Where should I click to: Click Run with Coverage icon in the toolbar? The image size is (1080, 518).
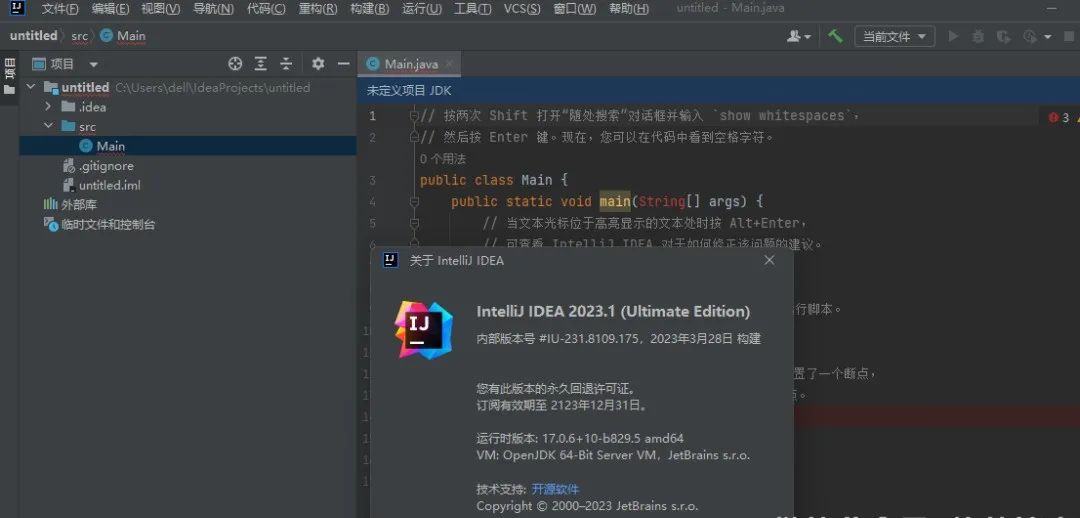(x=1004, y=37)
